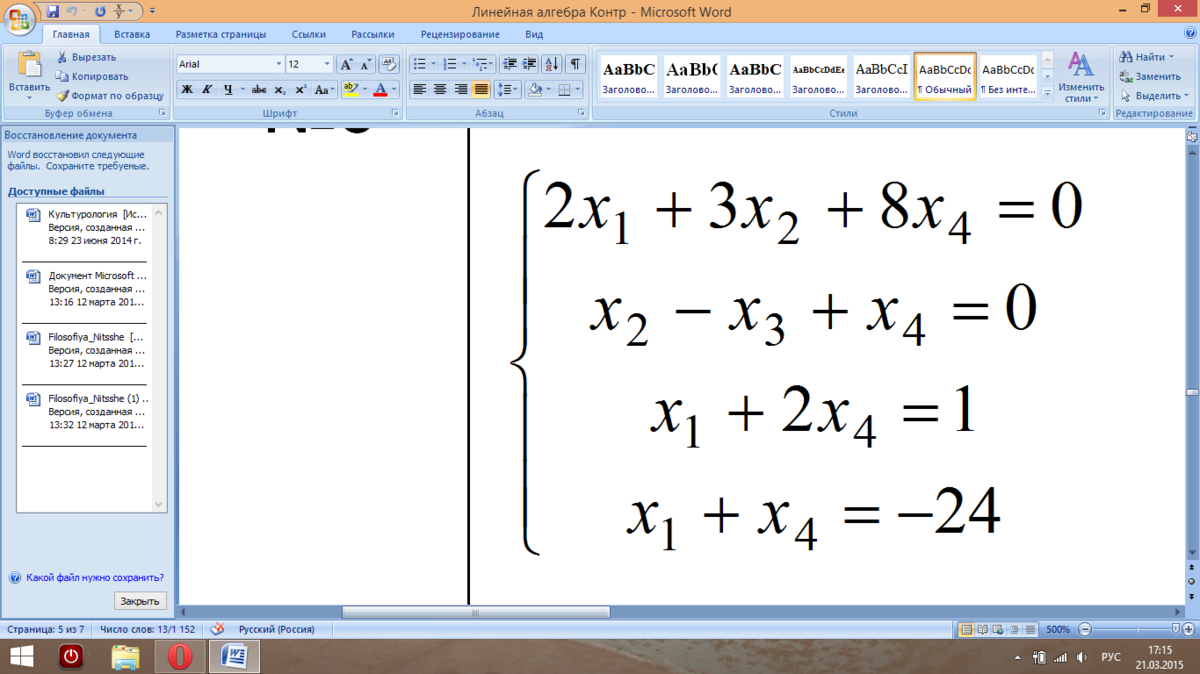Screen dimensions: 1200x674
Task: Click the Grow Font icon
Action: pos(347,64)
